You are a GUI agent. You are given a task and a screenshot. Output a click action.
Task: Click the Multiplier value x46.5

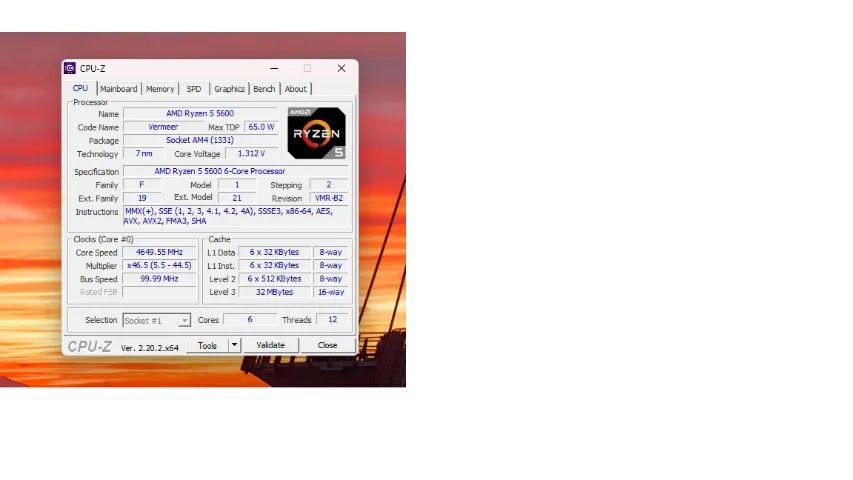[x=159, y=265]
